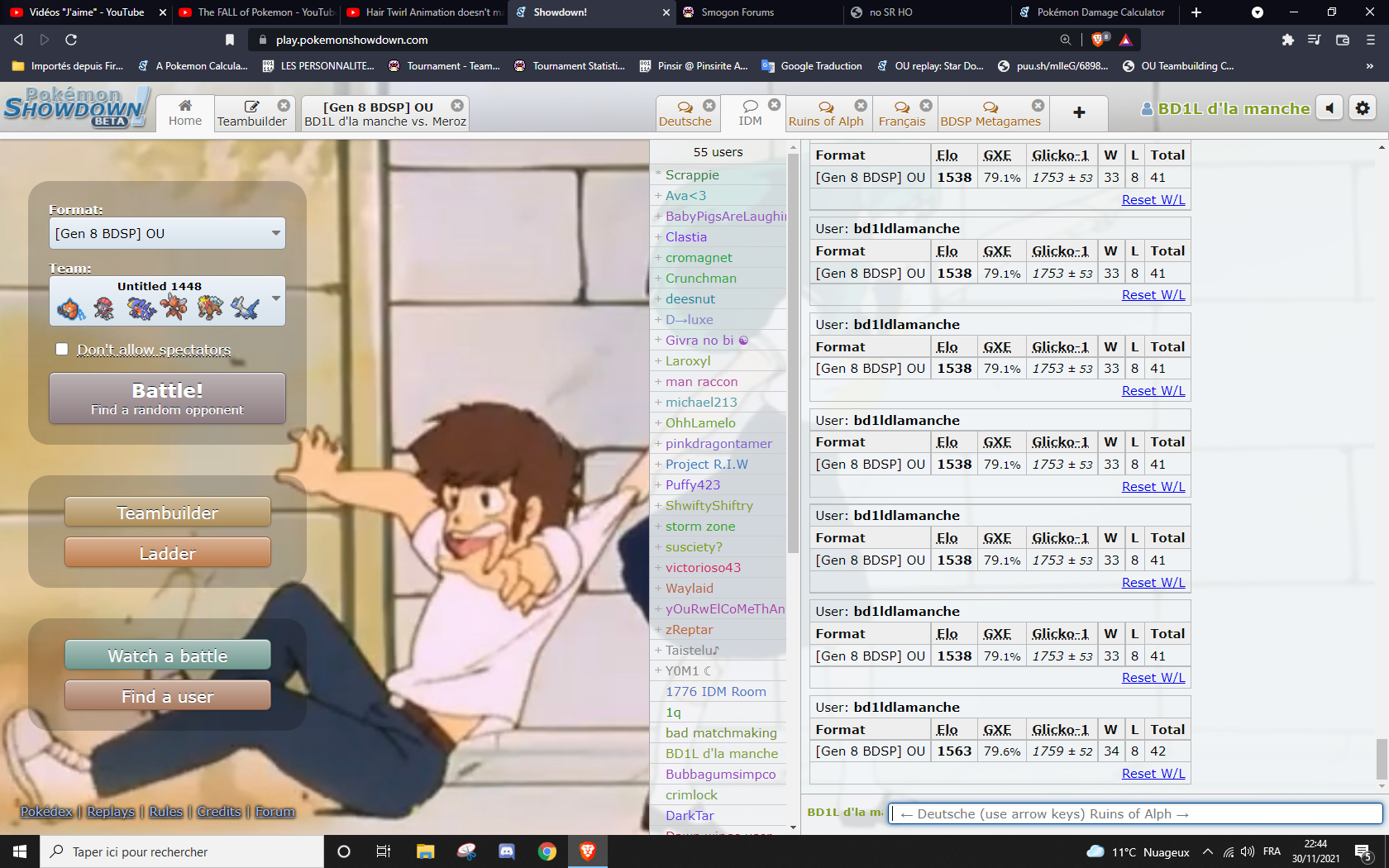Image resolution: width=1389 pixels, height=868 pixels.
Task: Open the Team selector Untitled 1448
Action: point(167,301)
